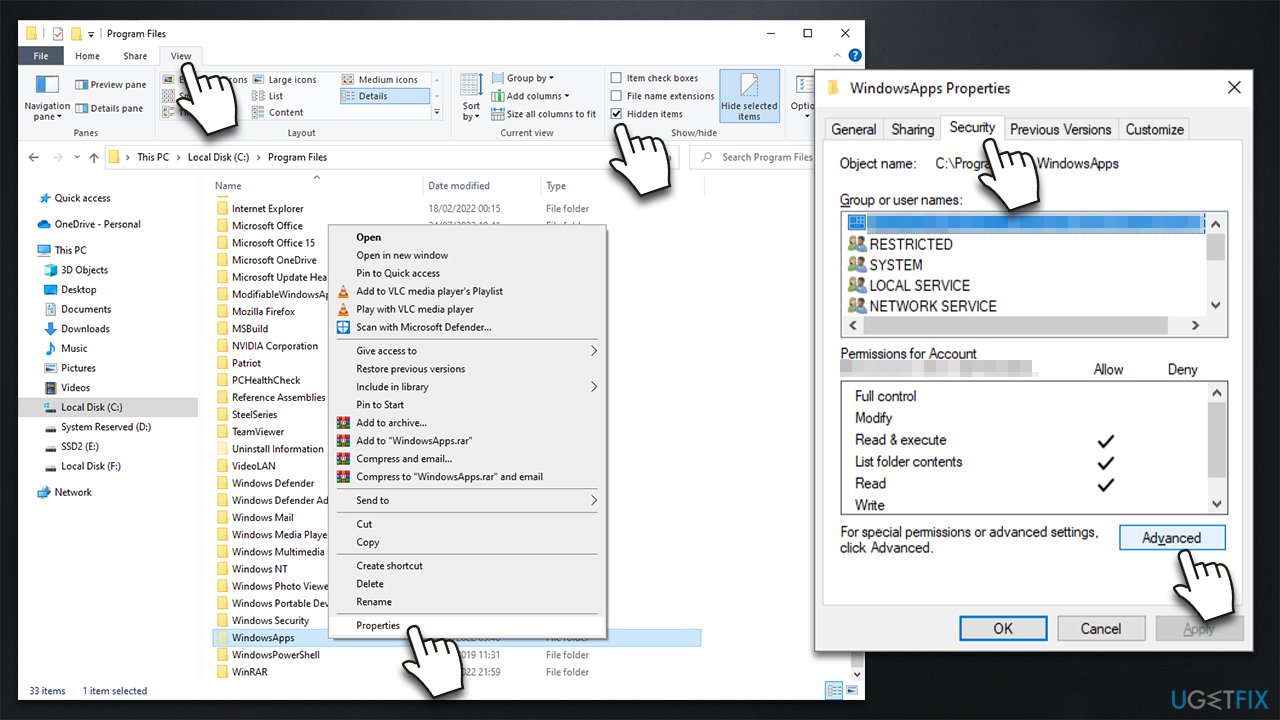
Task: Enable File name extensions
Action: [615, 96]
